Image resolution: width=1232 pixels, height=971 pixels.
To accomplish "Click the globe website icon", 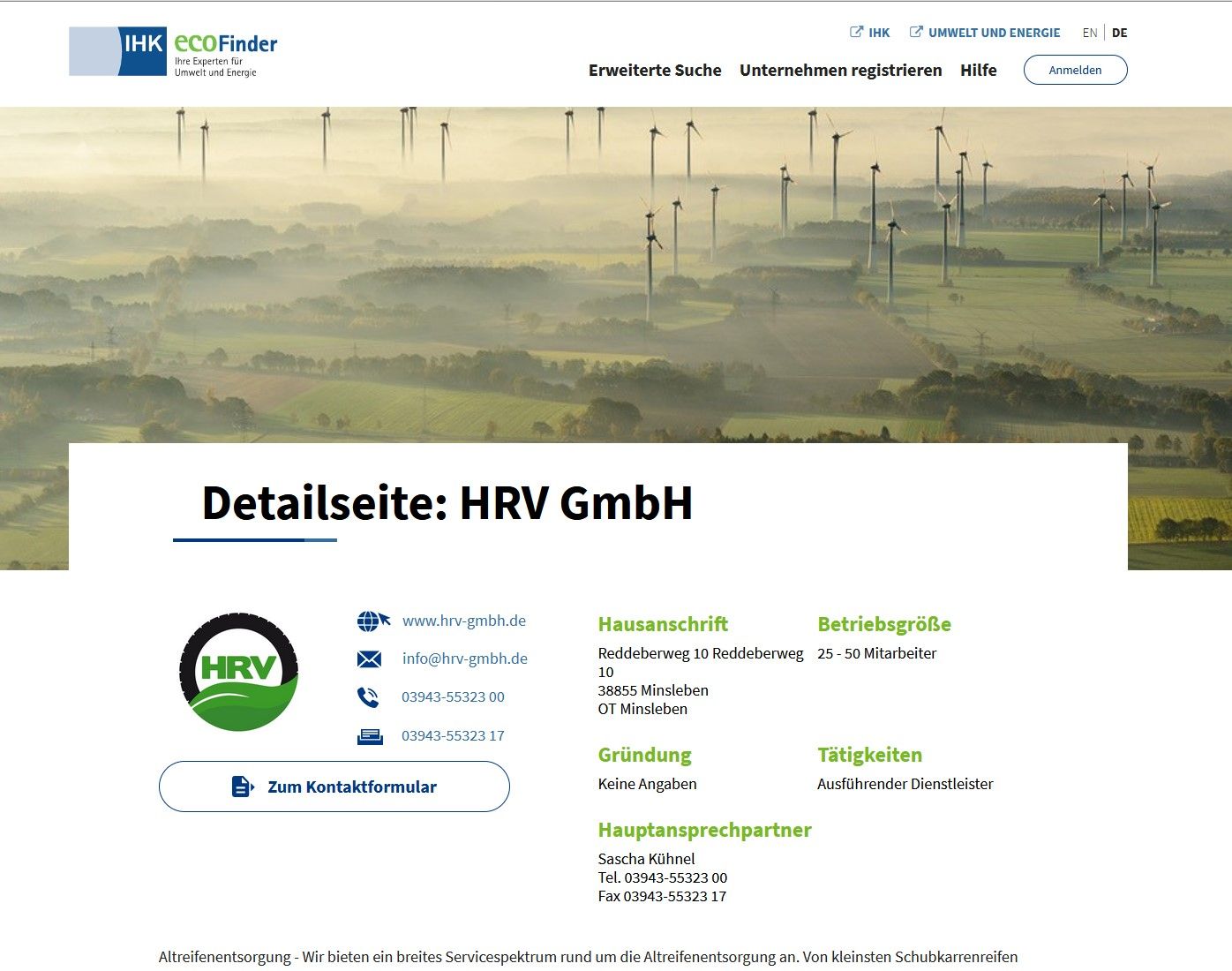I will (372, 621).
